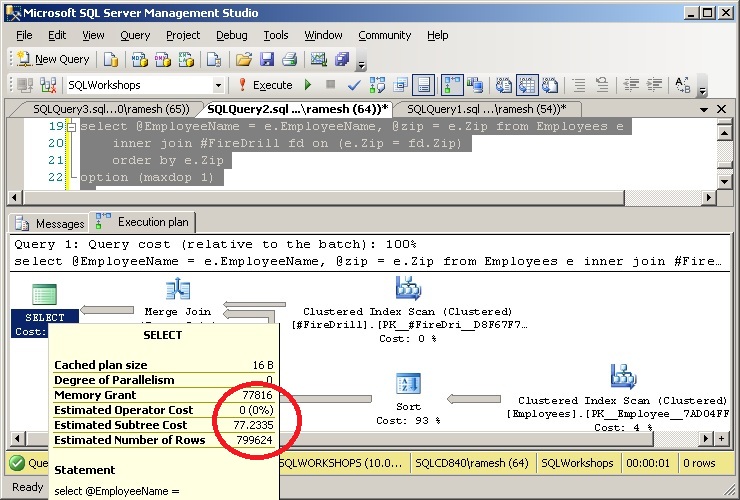
Task: Open the active files list dropdown arrow
Action: [704, 110]
